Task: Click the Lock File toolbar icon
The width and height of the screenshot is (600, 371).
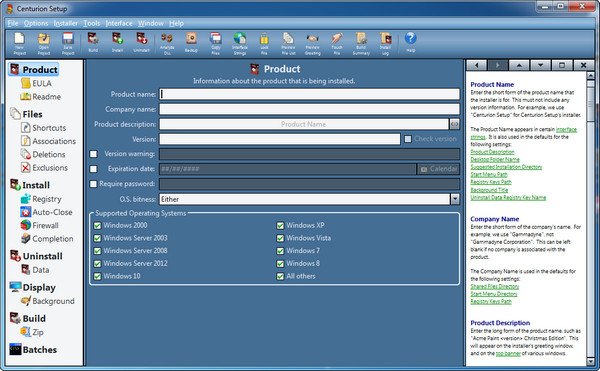Action: (x=264, y=43)
